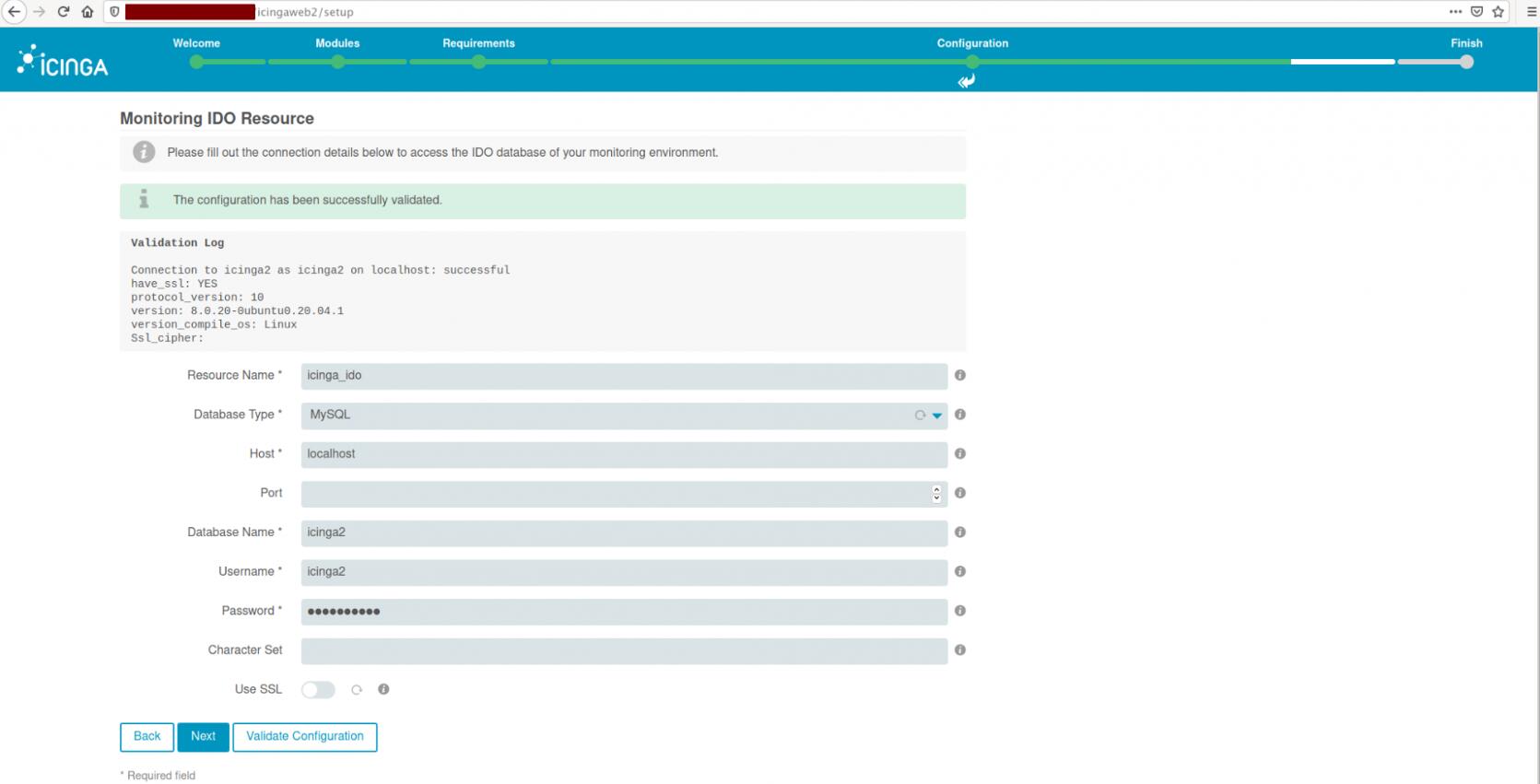Jump to Finish step in wizard
Viewport: 1540px width, 784px height.
coord(1466,43)
